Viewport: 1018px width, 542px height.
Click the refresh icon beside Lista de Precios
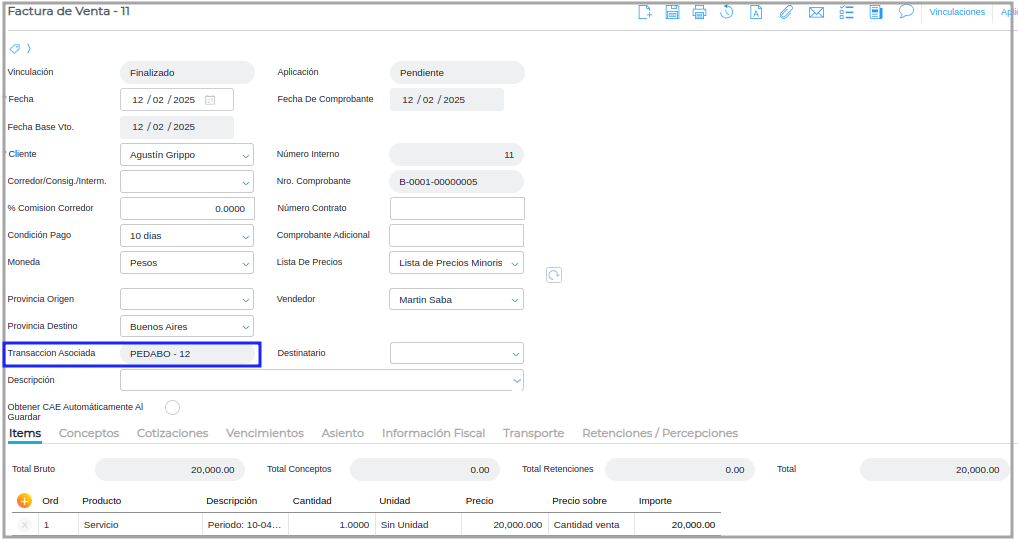click(x=554, y=275)
